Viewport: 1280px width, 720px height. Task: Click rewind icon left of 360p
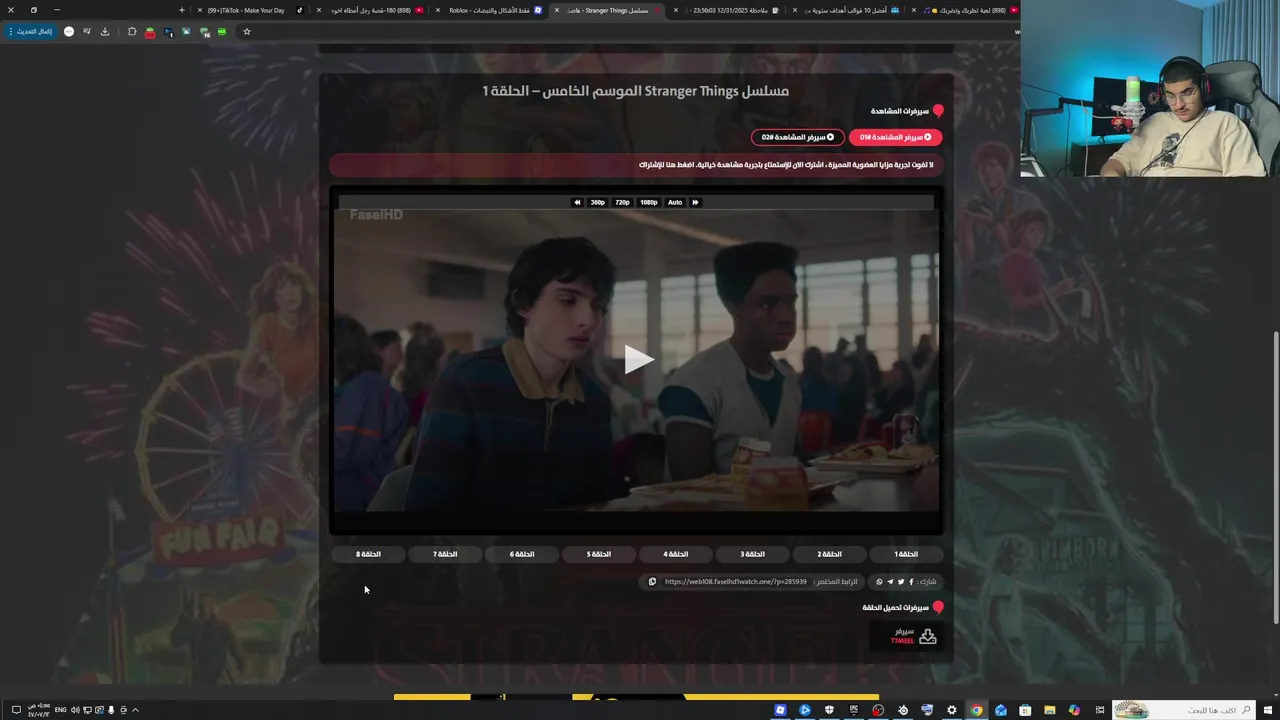(x=577, y=202)
